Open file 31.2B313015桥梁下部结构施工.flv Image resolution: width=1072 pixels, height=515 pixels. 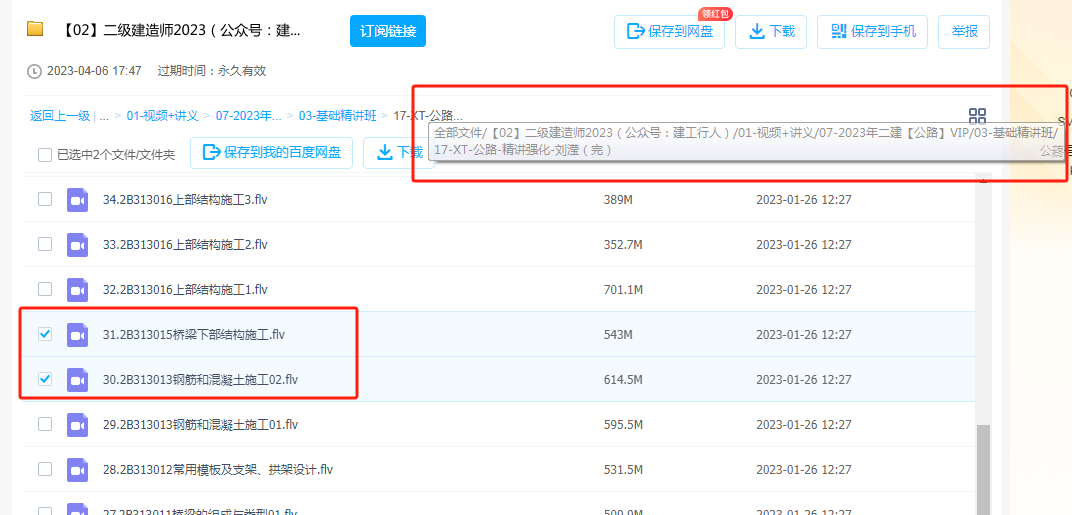[x=193, y=334]
